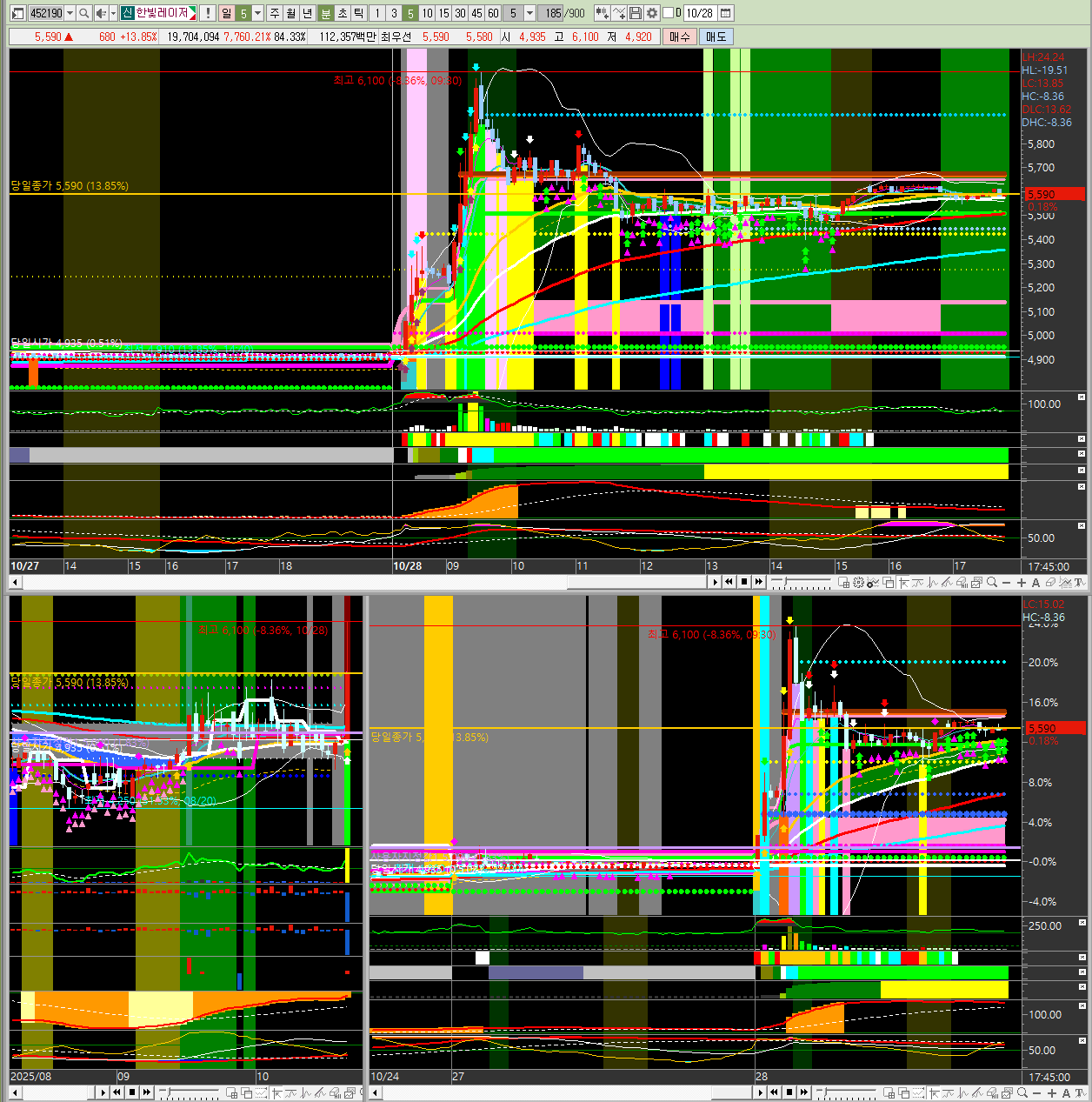1092x1102 pixels.
Task: Tick the D checkbox next to date field
Action: [x=668, y=13]
